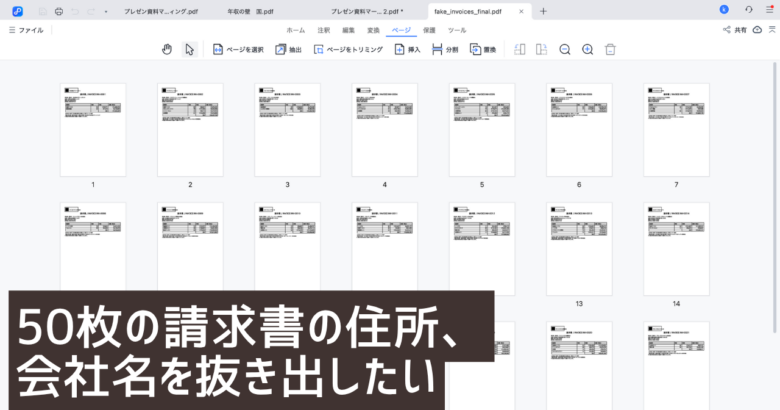The image size is (780, 410).
Task: Select page 4 thumbnail
Action: [x=384, y=130]
